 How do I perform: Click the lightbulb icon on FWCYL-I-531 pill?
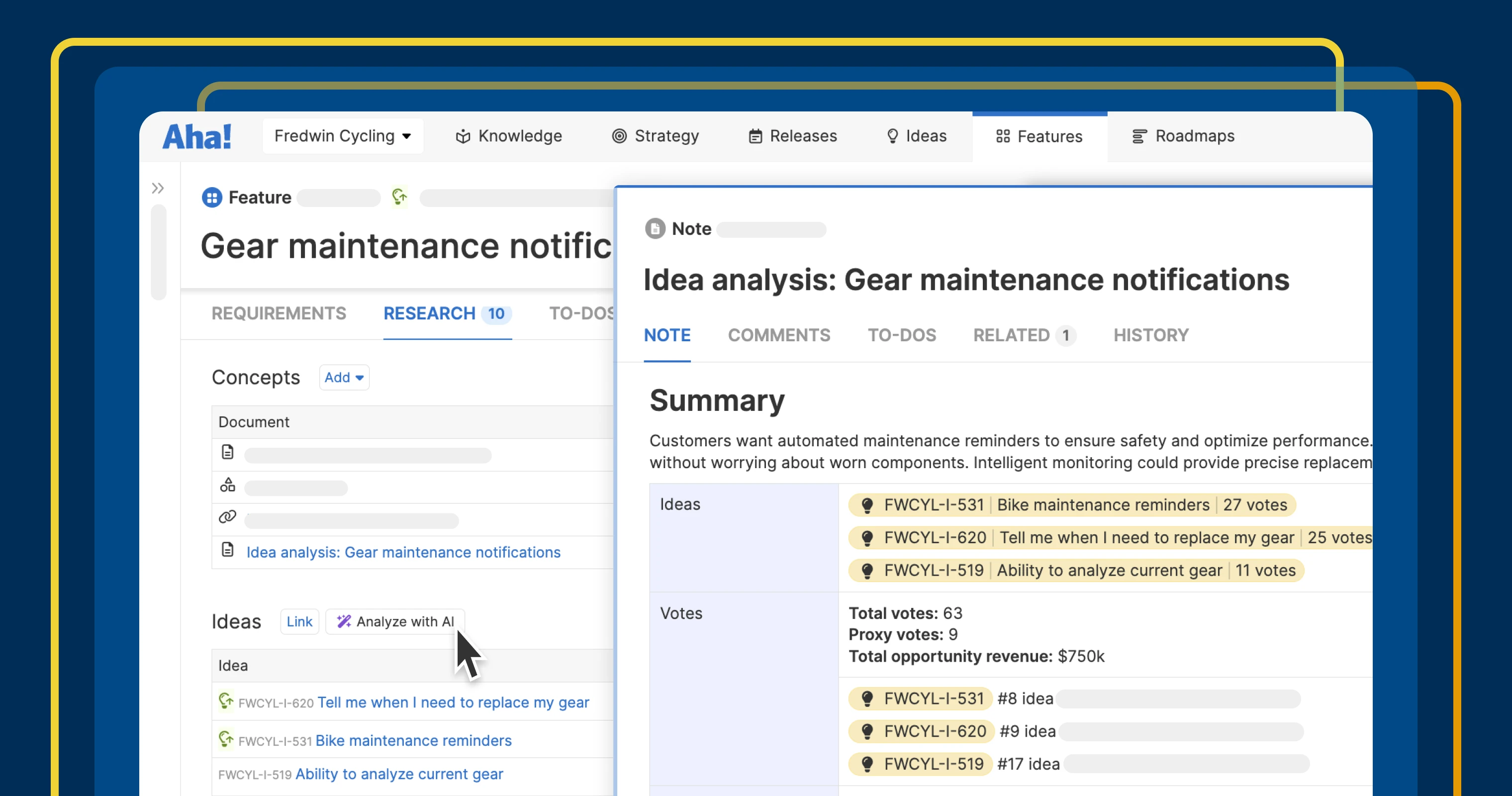coord(867,505)
